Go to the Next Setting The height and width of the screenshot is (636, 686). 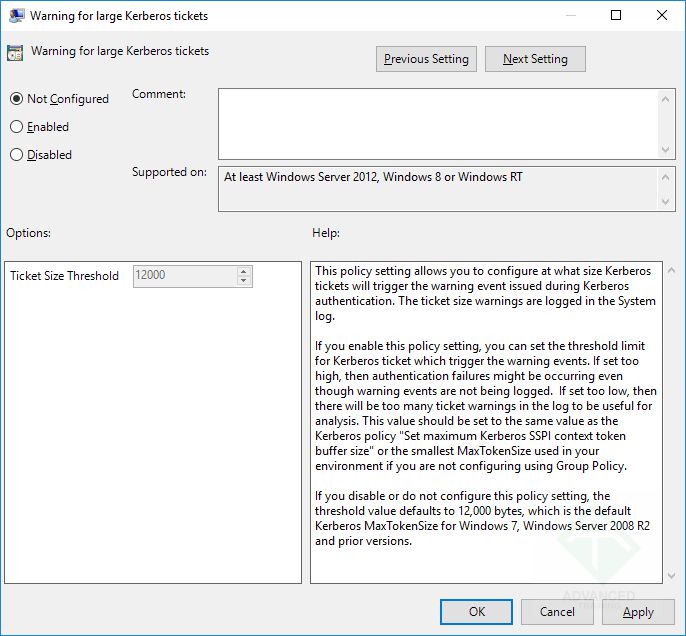tap(535, 59)
